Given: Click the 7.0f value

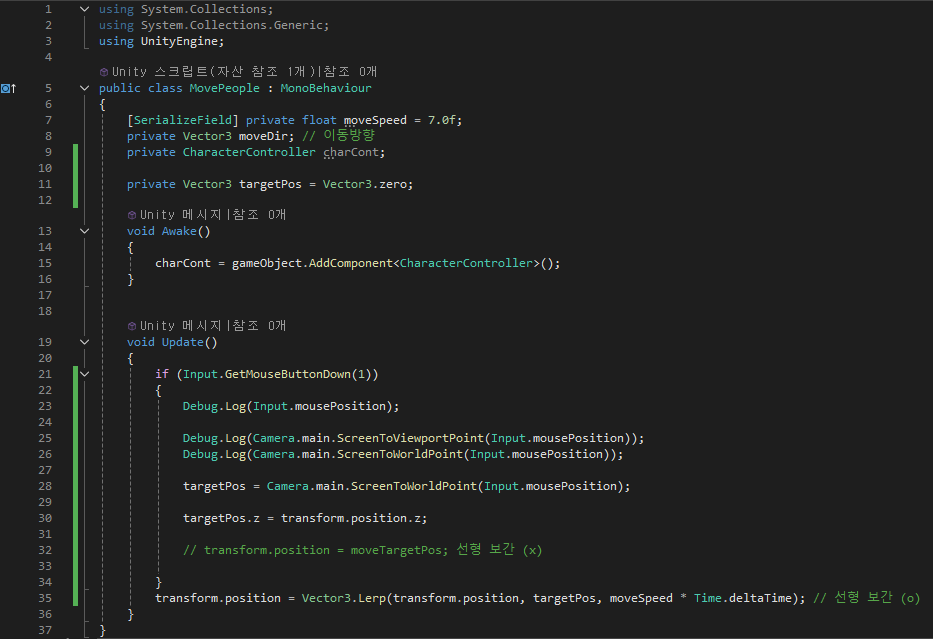Looking at the screenshot, I should coord(442,120).
